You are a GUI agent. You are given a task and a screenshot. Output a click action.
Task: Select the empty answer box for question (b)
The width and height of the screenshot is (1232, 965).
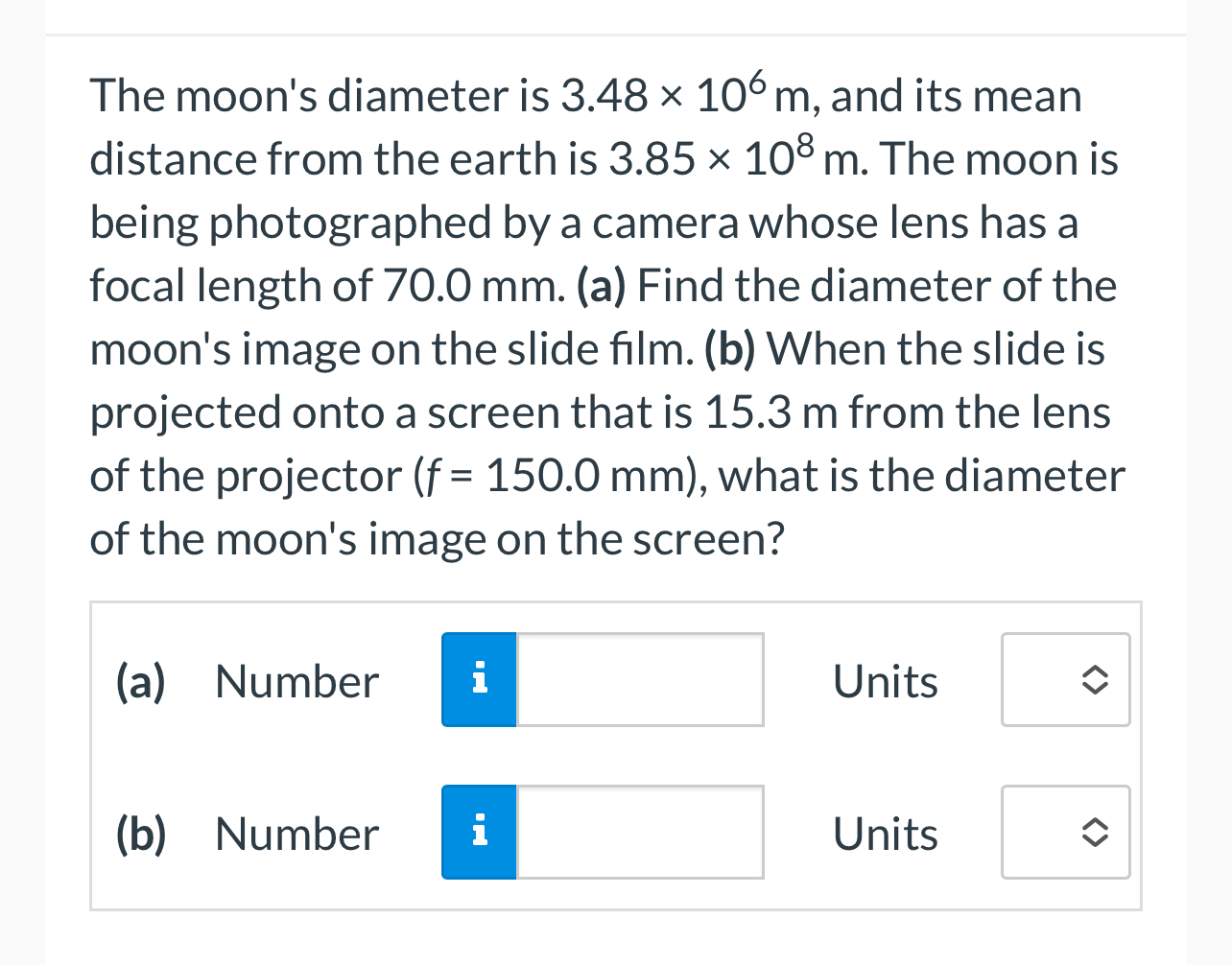click(x=638, y=833)
